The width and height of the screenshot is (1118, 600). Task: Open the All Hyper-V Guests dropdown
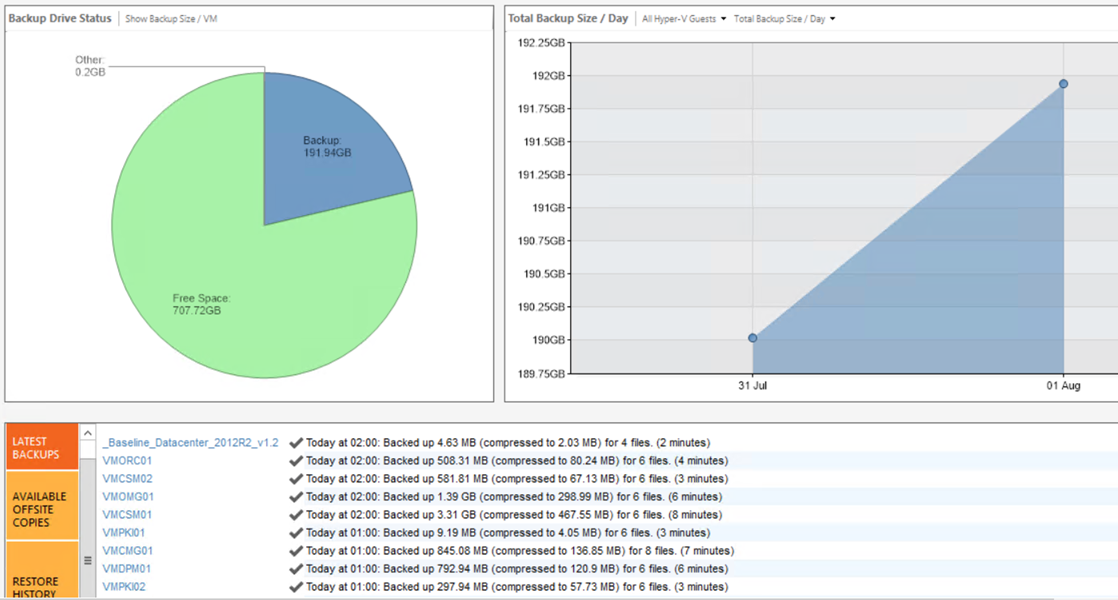click(x=684, y=19)
